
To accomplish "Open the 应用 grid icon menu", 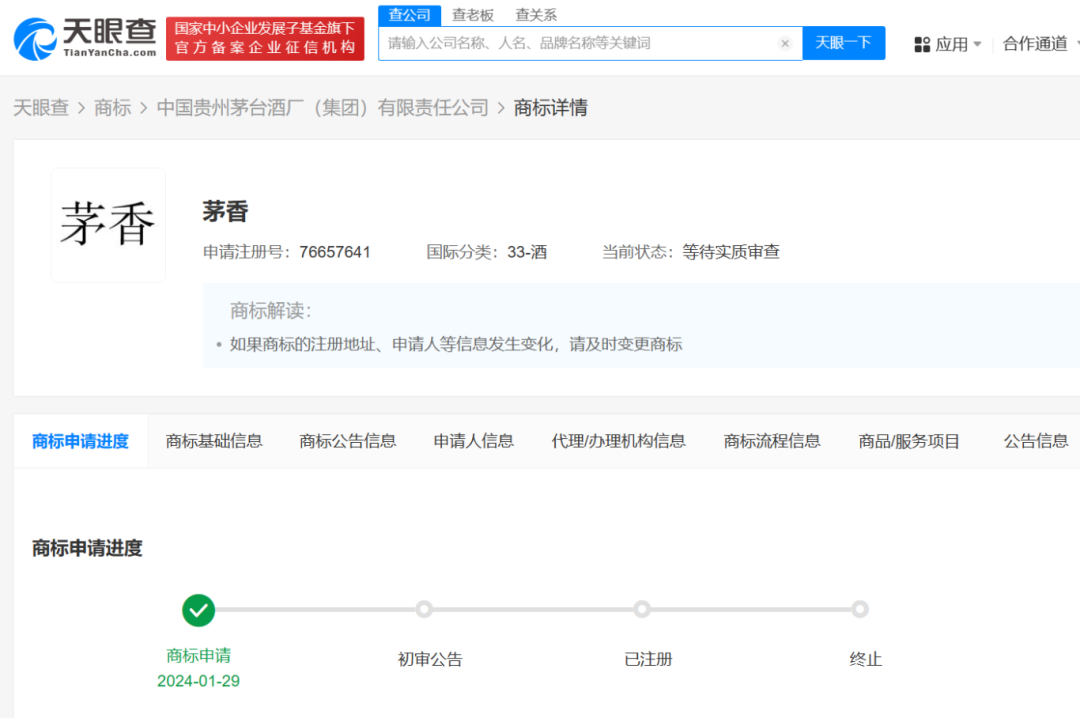I will click(922, 44).
